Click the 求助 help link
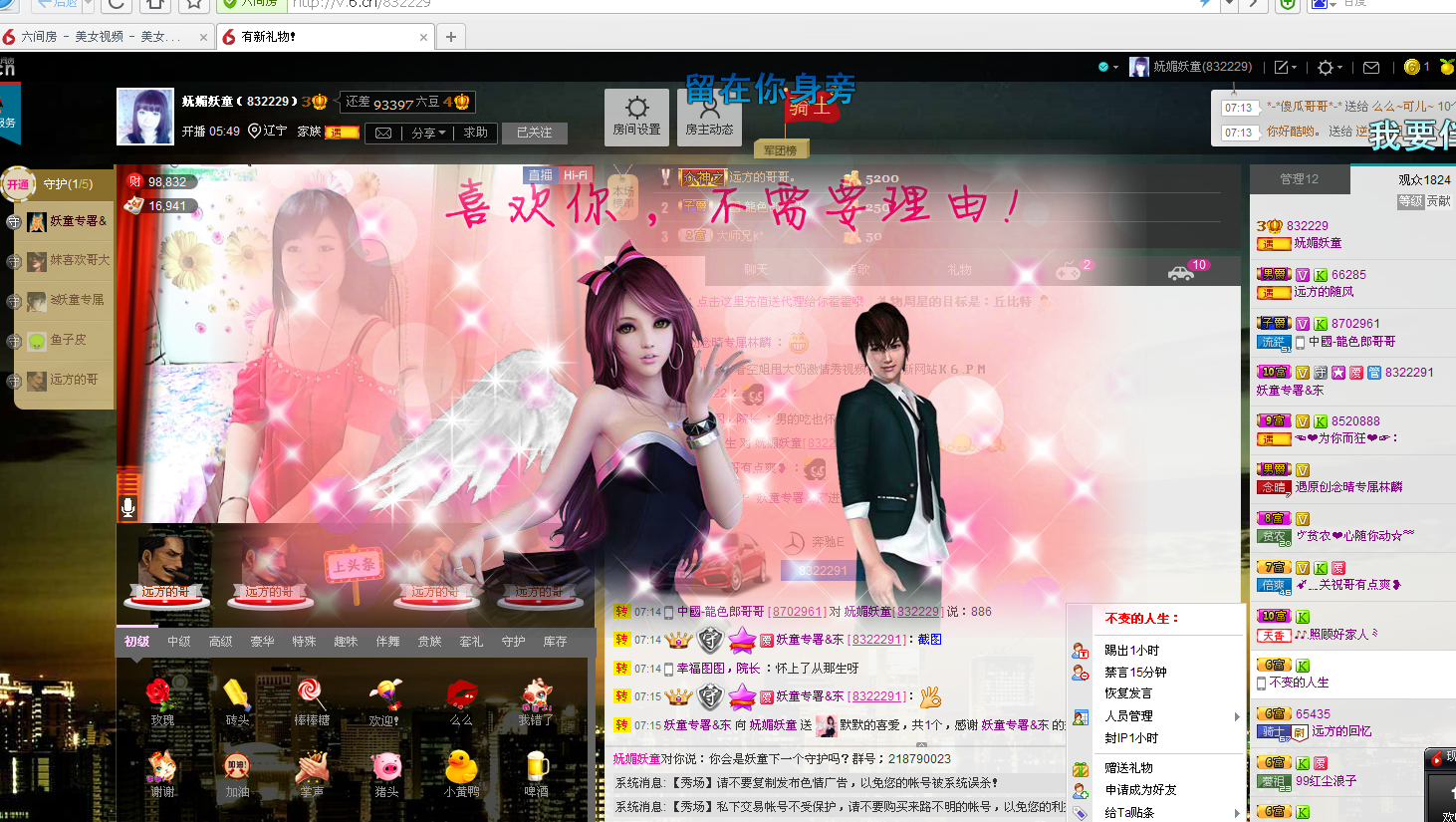The image size is (1456, 822). click(475, 133)
